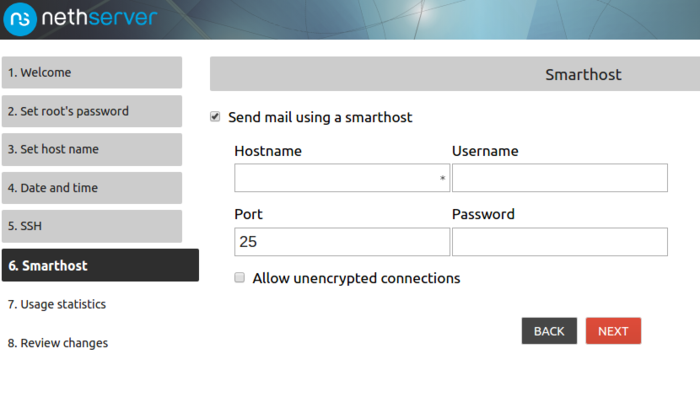Select the Set host name step
Image resolution: width=700 pixels, height=413 pixels.
(x=91, y=149)
